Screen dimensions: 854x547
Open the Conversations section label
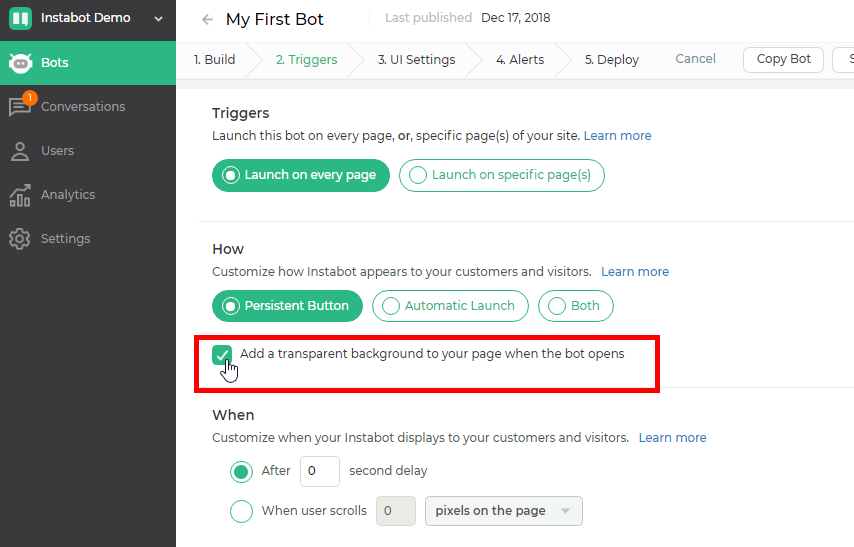click(83, 107)
